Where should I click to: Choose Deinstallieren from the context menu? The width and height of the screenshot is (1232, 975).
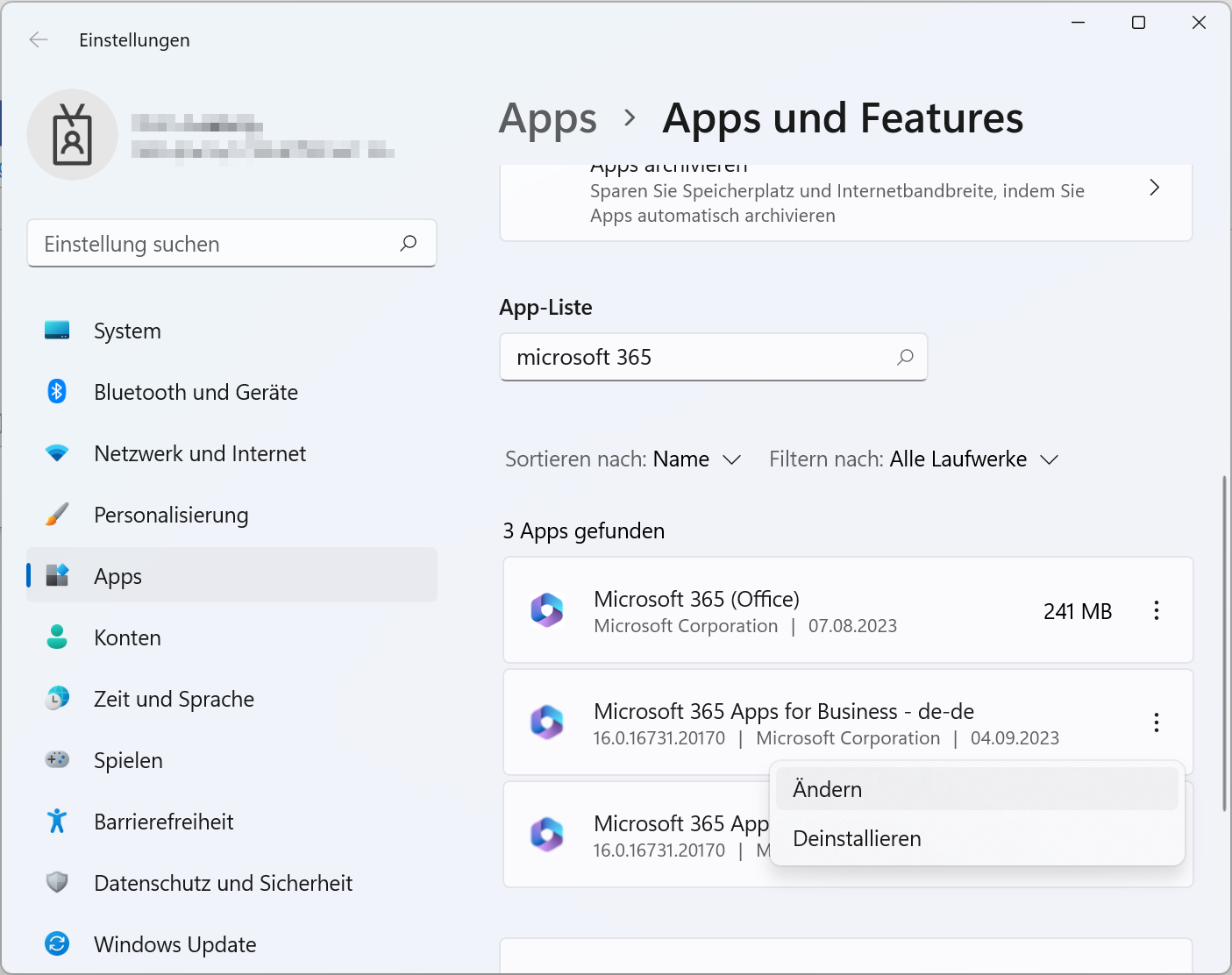[x=977, y=838]
